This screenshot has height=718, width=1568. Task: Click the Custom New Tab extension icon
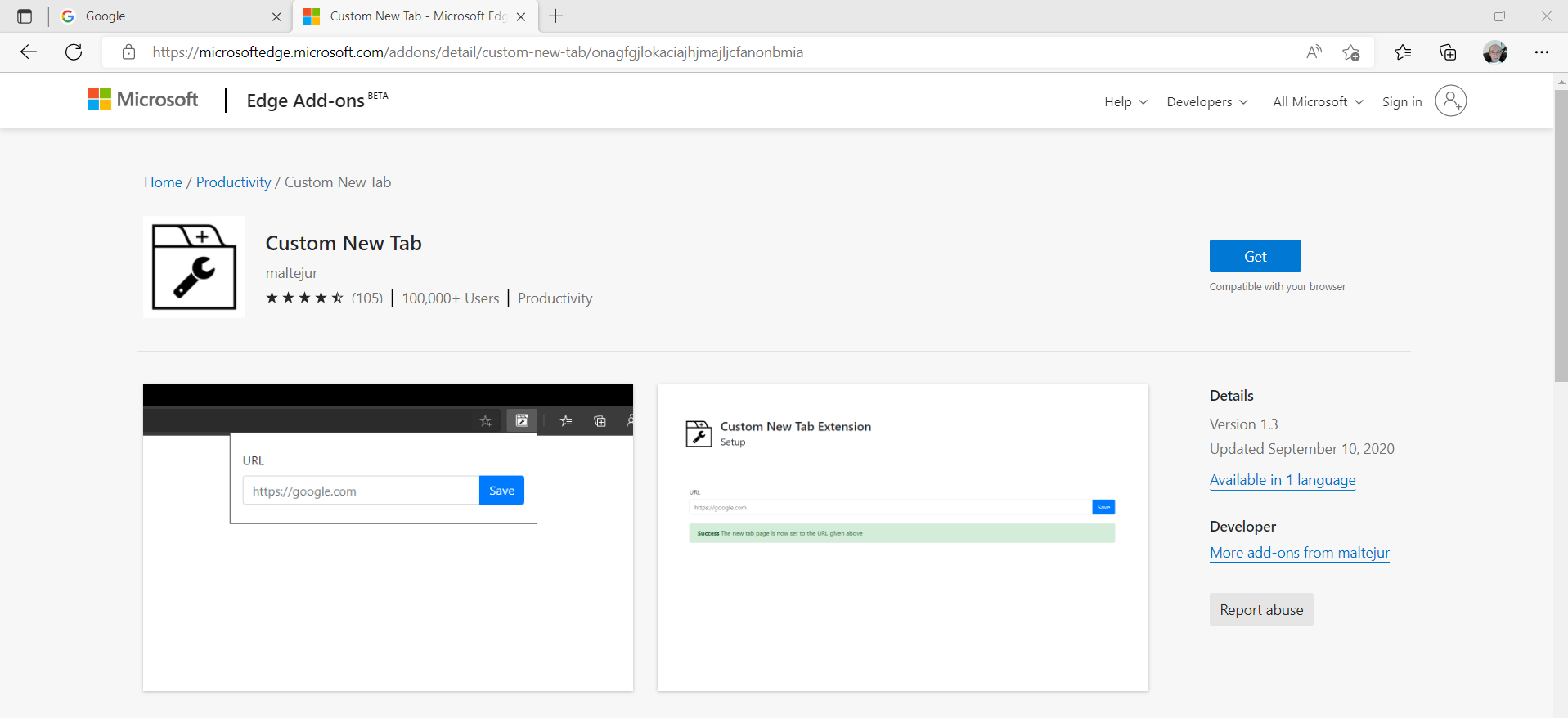coord(194,267)
